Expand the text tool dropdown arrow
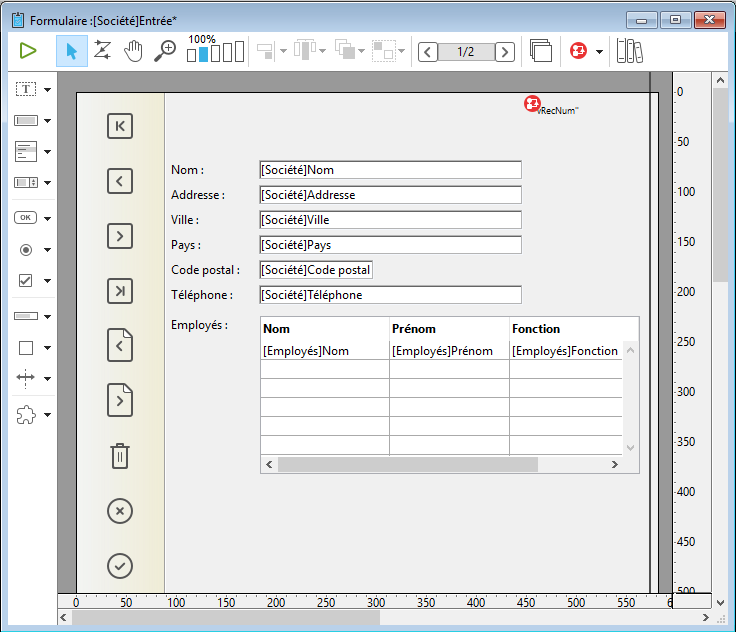The image size is (736, 632). click(47, 90)
